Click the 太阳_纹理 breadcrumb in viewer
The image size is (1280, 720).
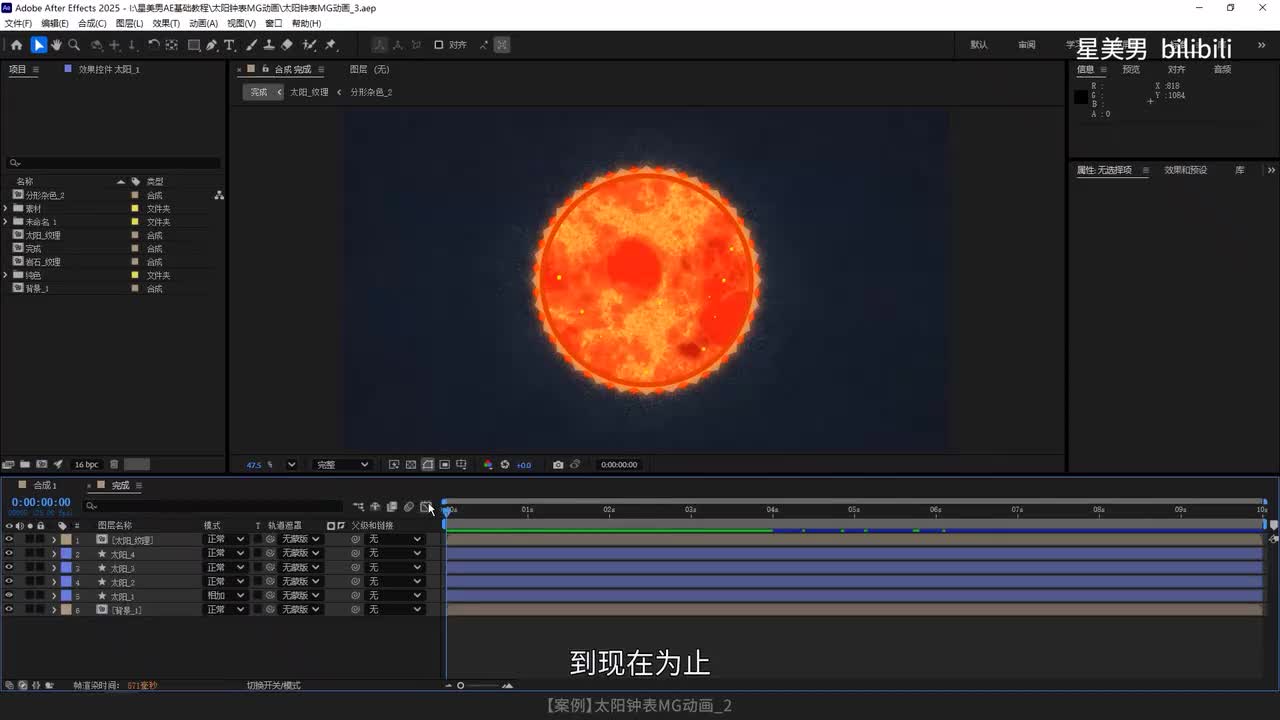[x=309, y=92]
